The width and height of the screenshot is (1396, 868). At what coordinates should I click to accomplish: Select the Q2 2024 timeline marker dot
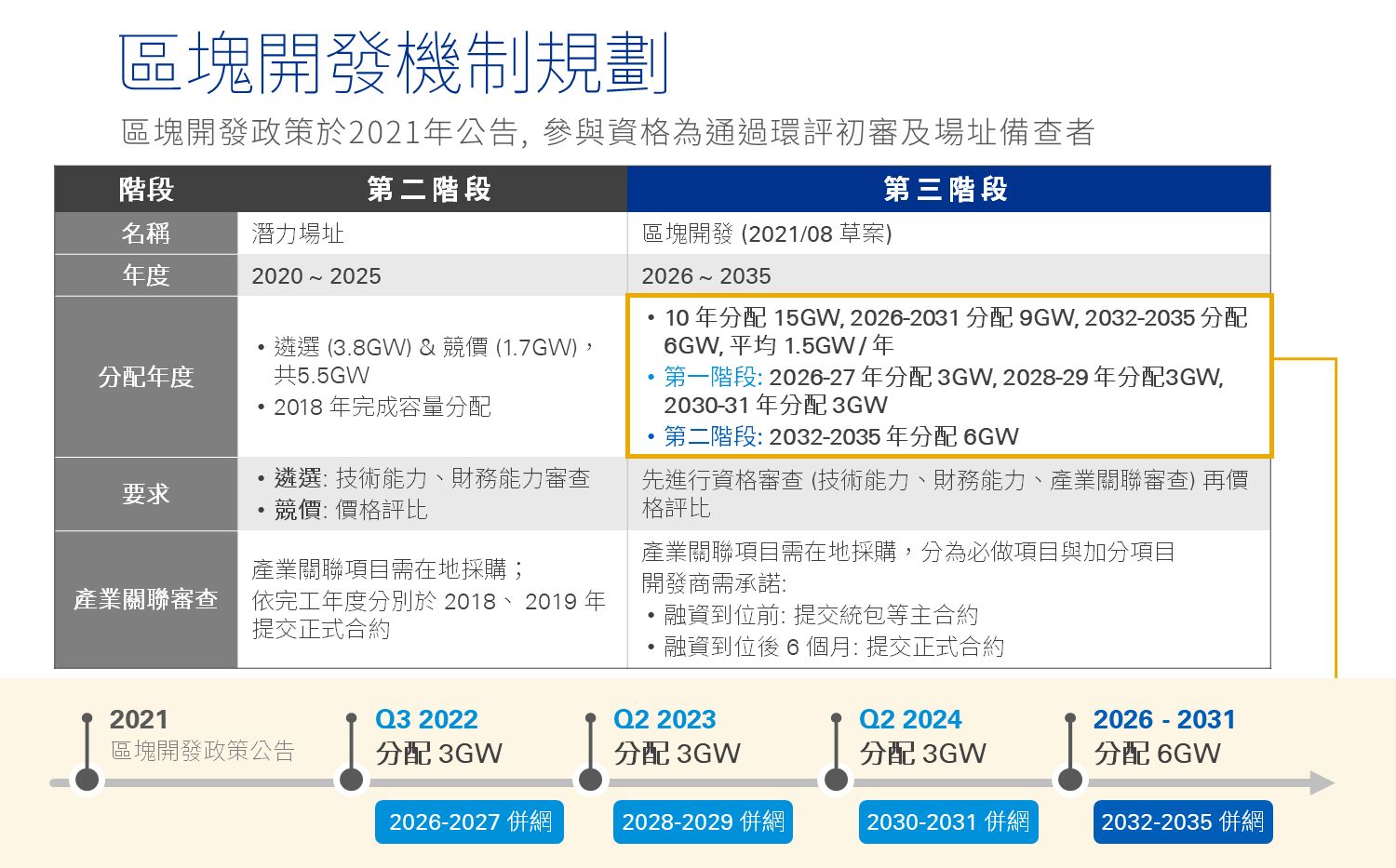[x=837, y=779]
